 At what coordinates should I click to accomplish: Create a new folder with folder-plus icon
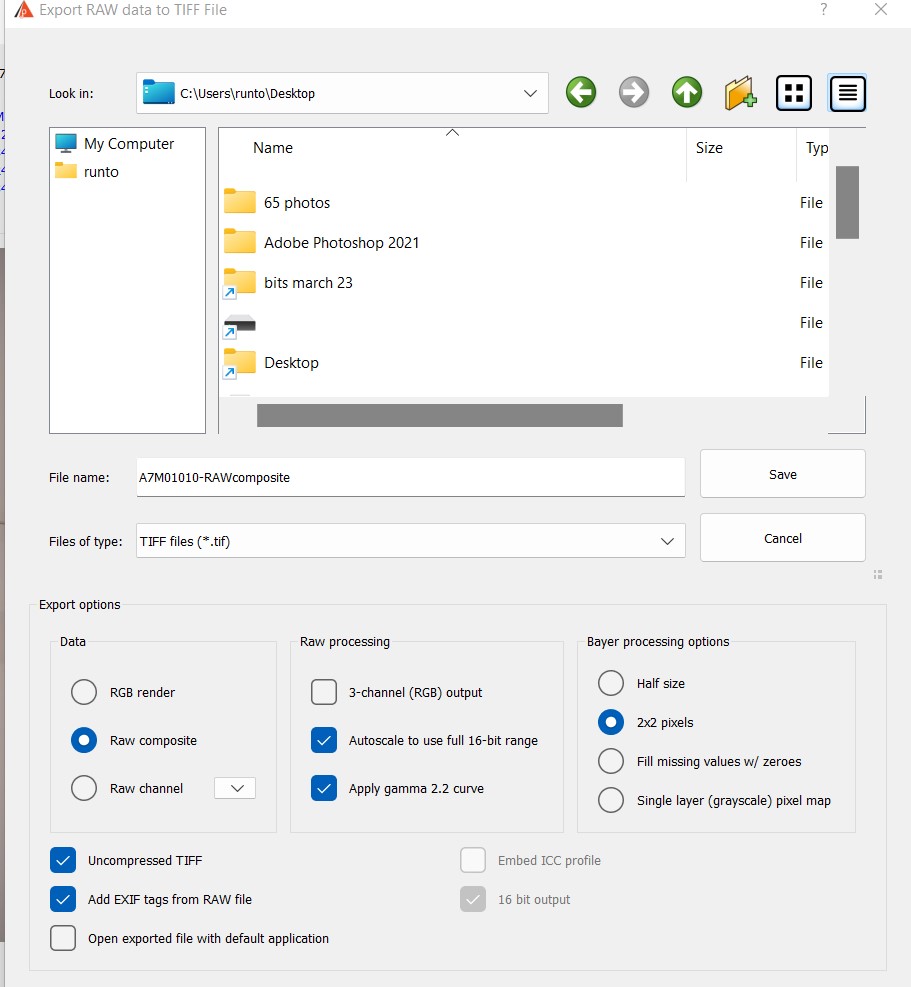740,93
